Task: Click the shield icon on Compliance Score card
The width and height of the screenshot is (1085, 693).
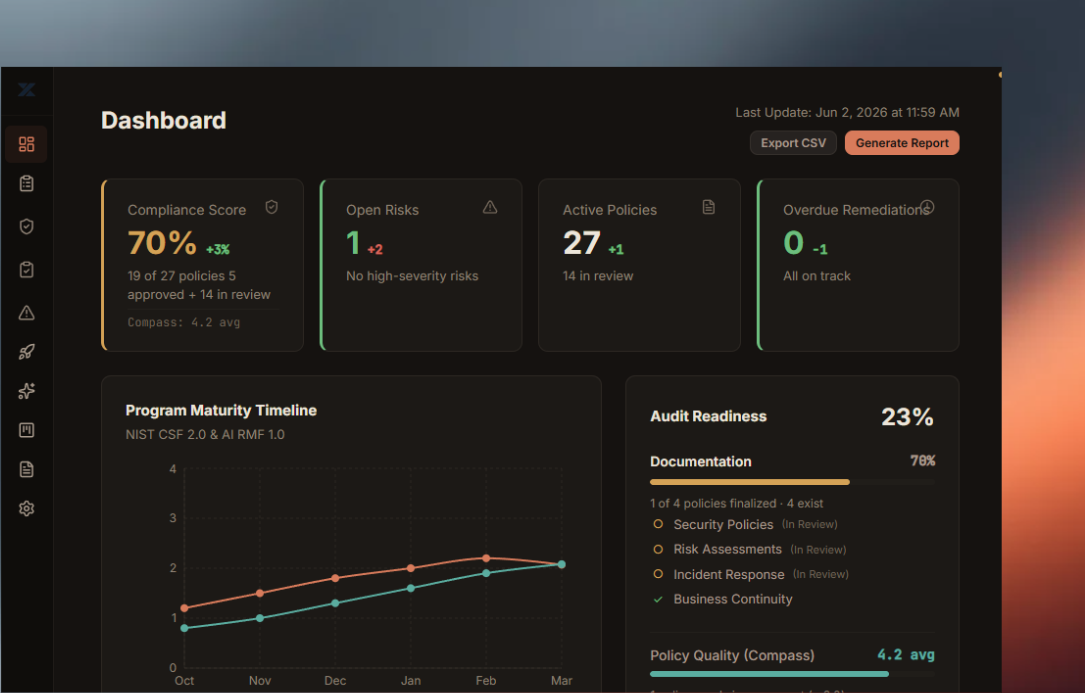Action: (x=272, y=207)
